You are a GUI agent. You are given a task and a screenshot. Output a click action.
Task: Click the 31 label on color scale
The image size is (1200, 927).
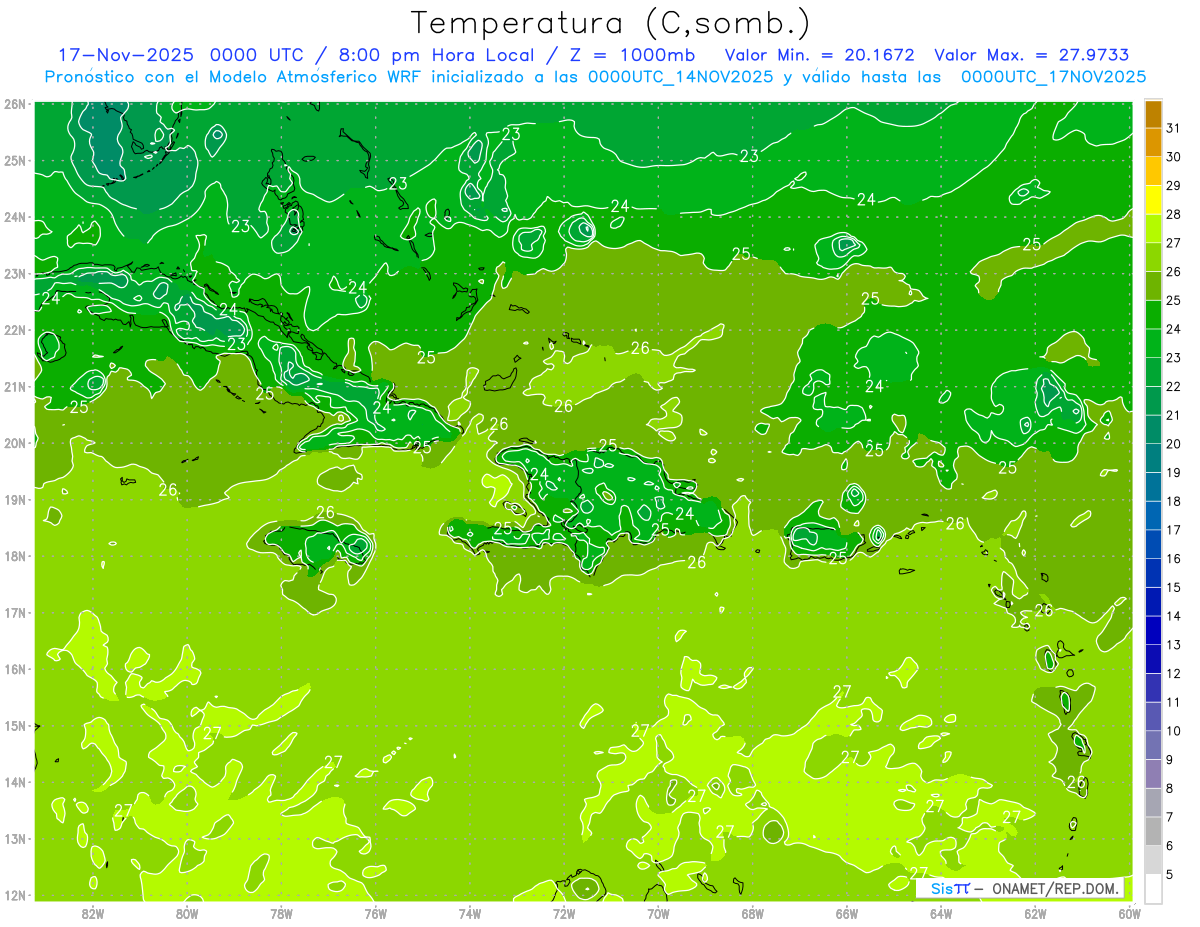pos(1174,127)
